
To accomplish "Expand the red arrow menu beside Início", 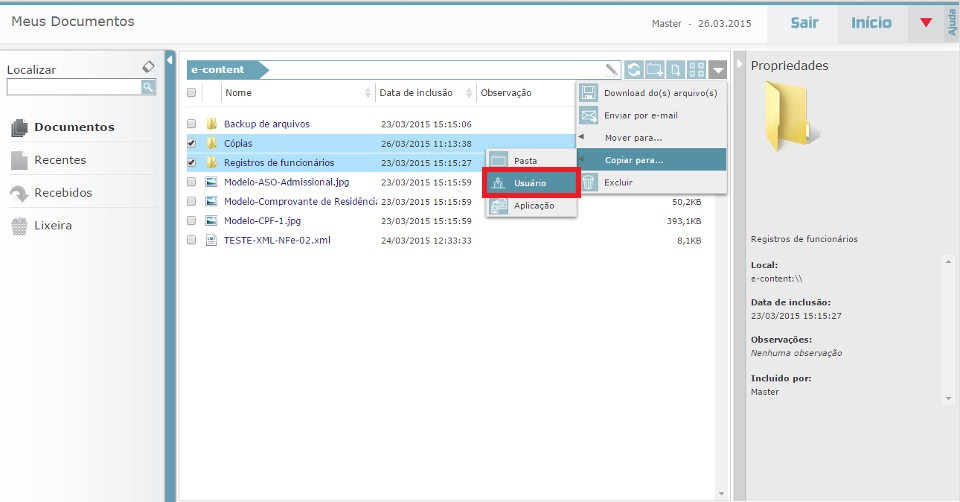I will 925,22.
